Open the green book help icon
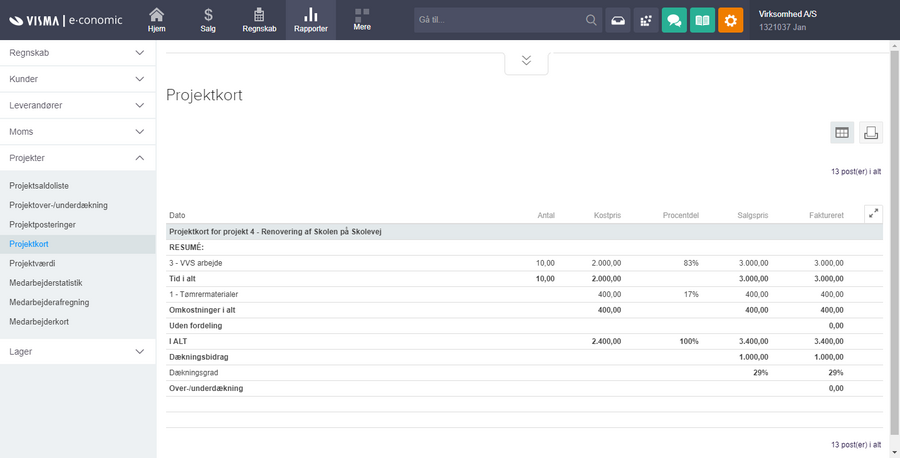 702,20
